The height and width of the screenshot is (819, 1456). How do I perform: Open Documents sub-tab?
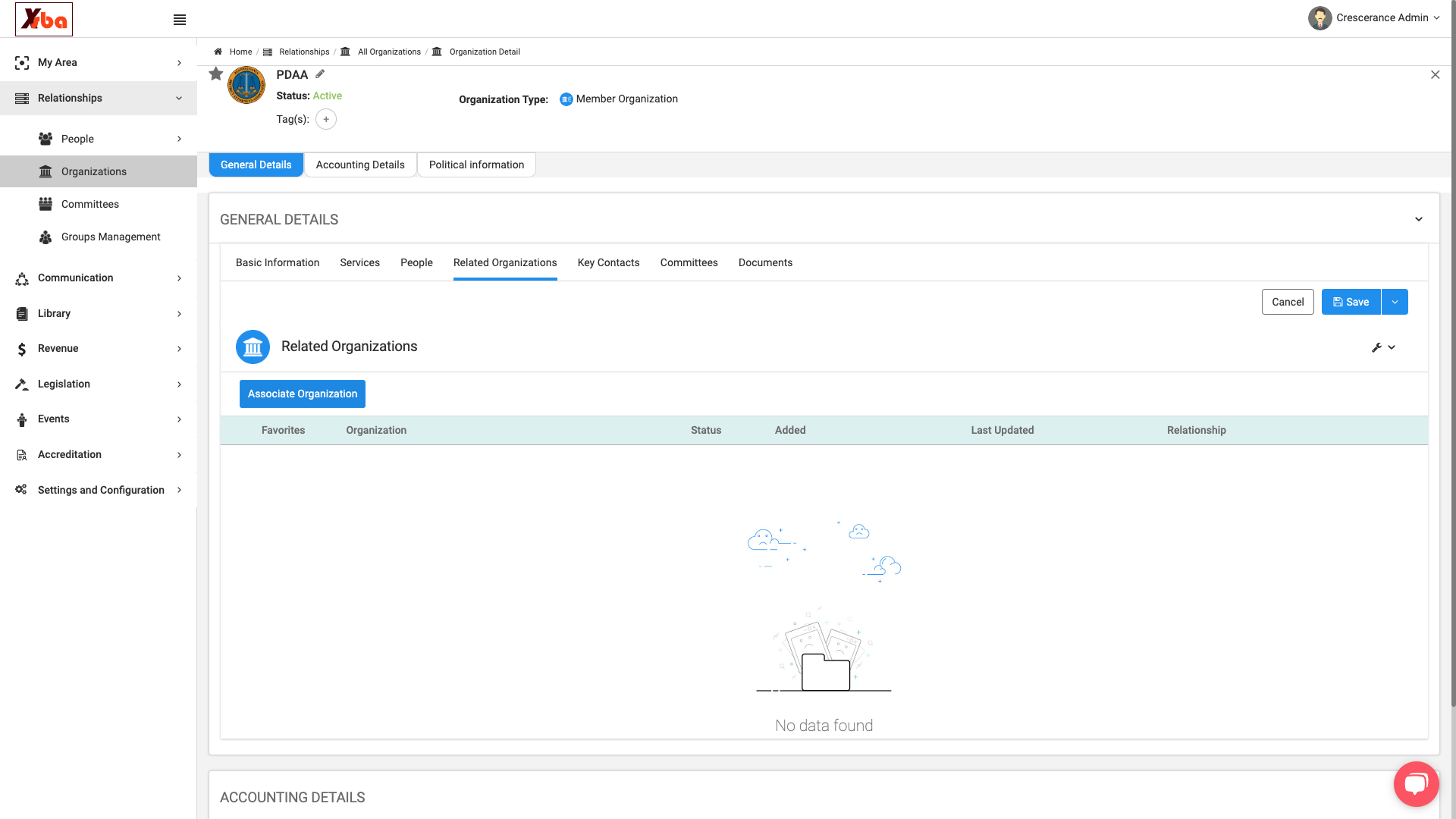pos(765,262)
